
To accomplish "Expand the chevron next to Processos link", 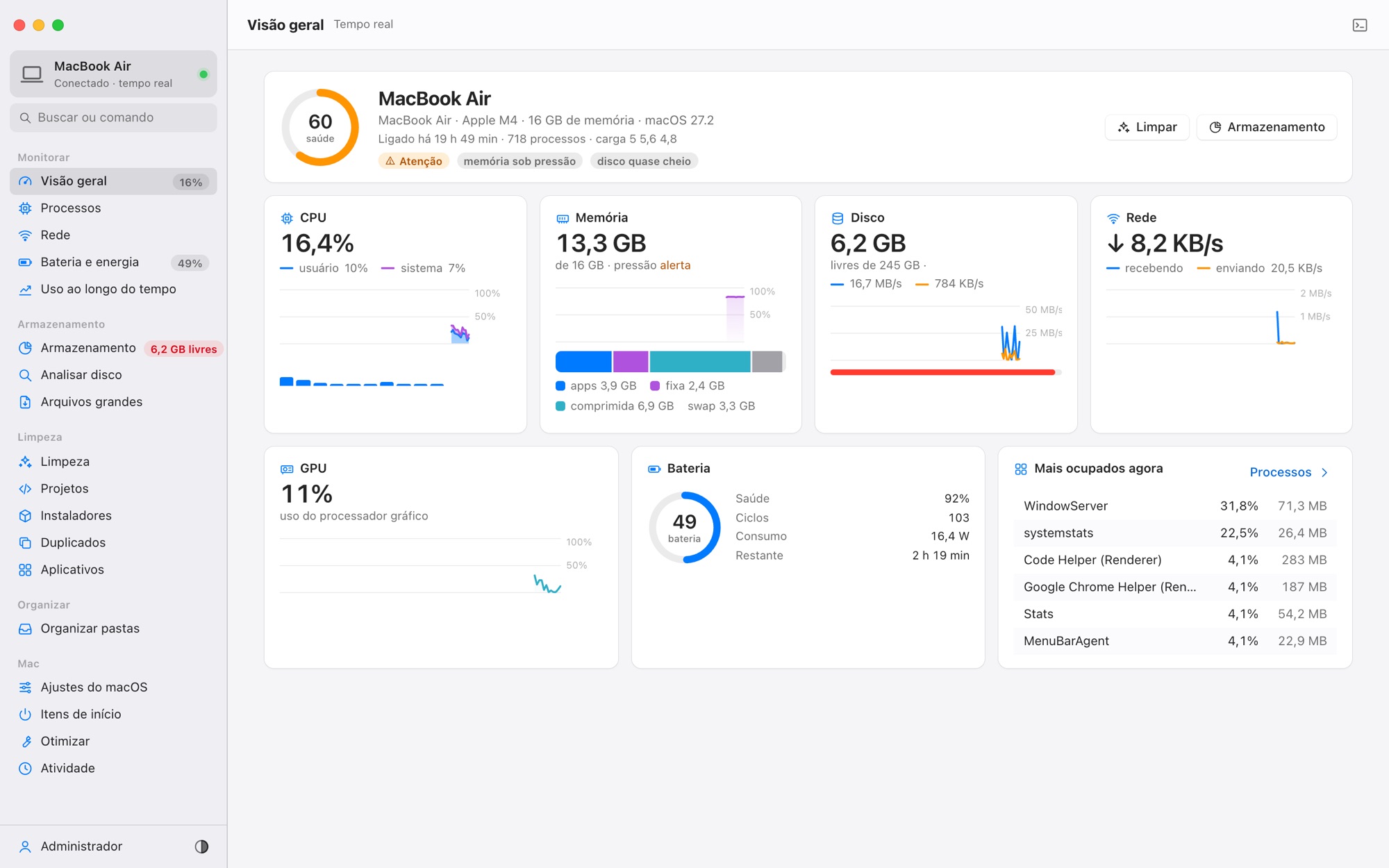I will [x=1324, y=472].
